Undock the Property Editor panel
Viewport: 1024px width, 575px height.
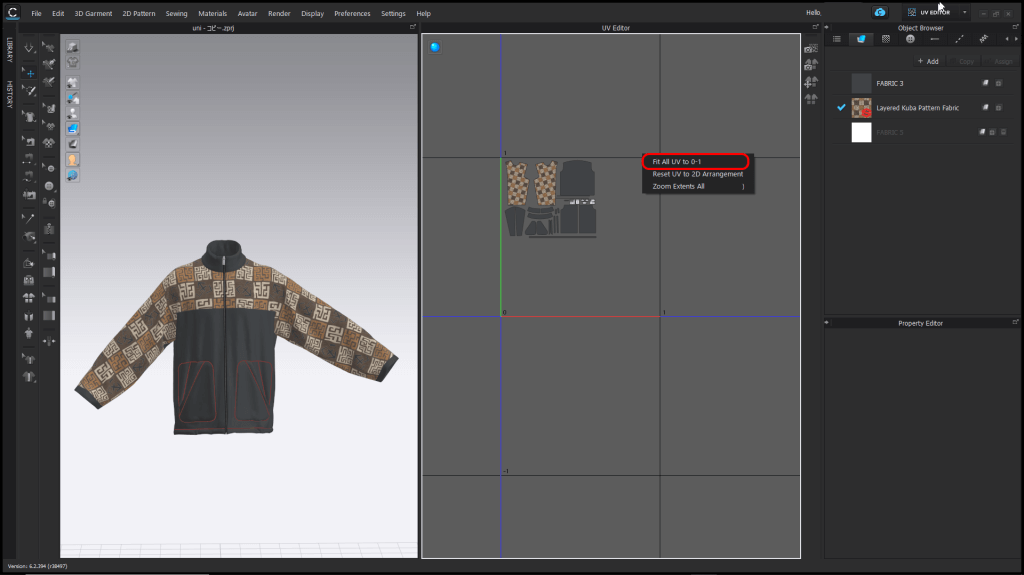(1016, 322)
